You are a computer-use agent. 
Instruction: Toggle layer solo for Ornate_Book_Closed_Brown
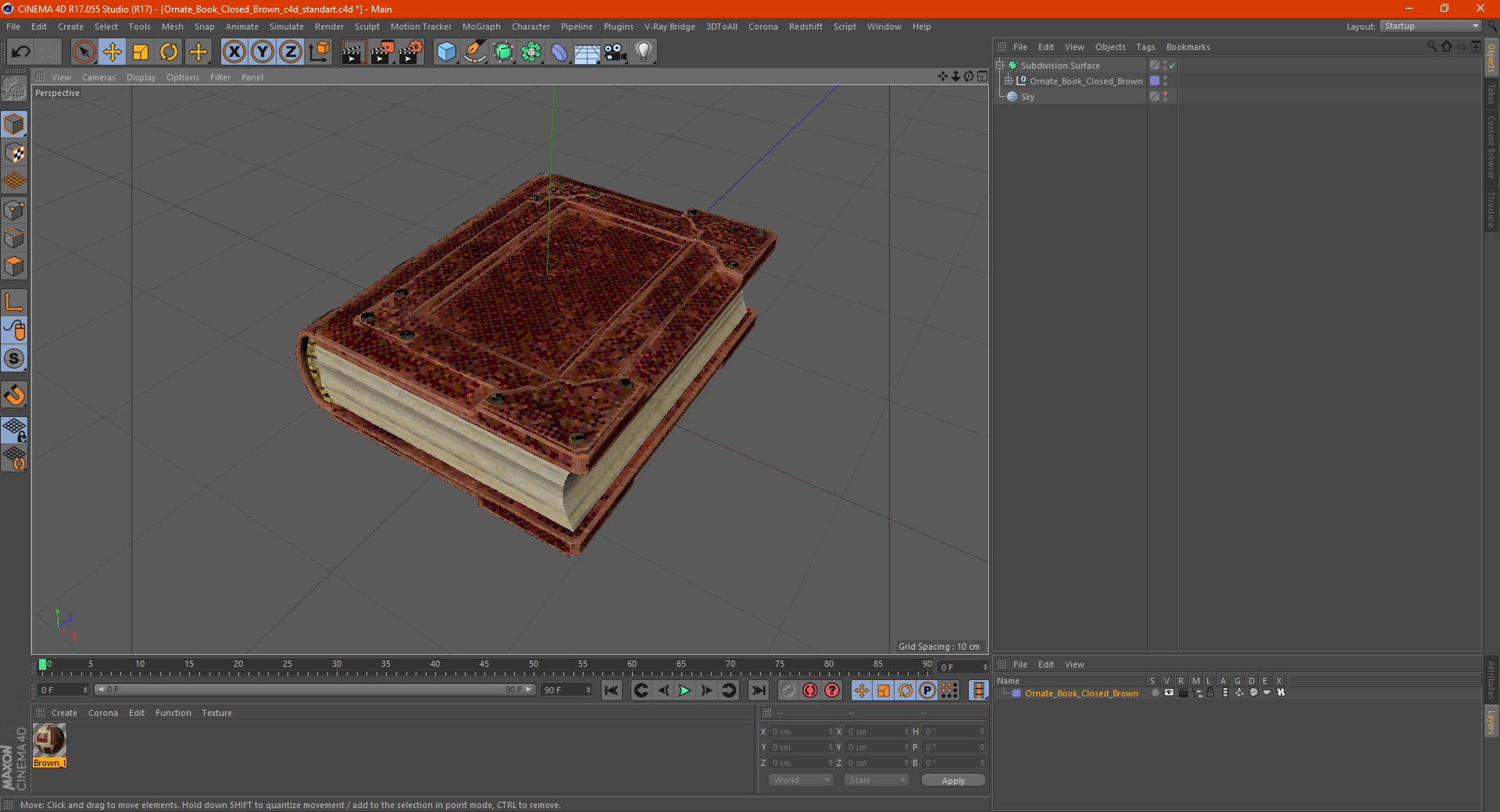[x=1155, y=693]
